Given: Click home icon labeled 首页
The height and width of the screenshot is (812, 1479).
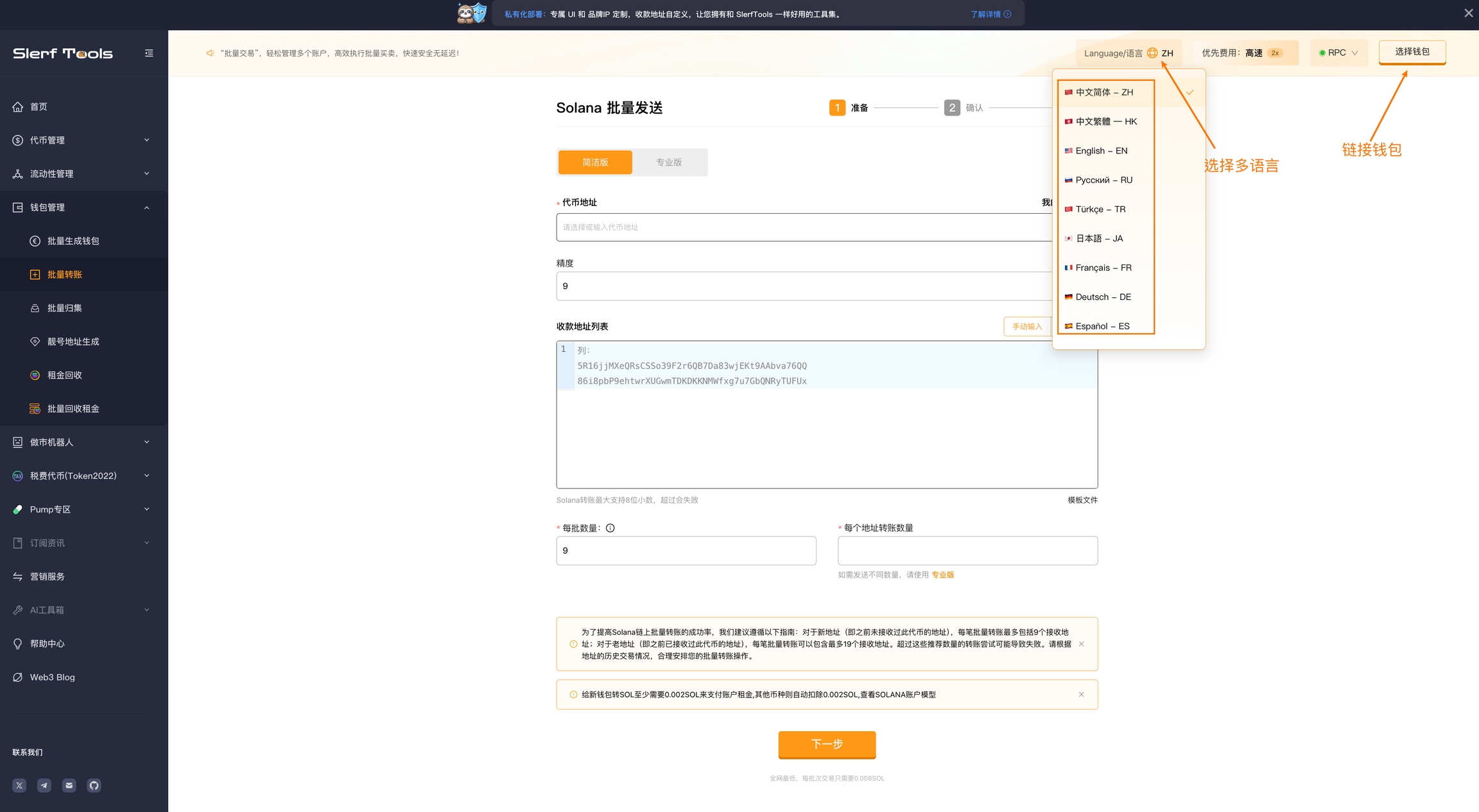Looking at the screenshot, I should (x=18, y=107).
